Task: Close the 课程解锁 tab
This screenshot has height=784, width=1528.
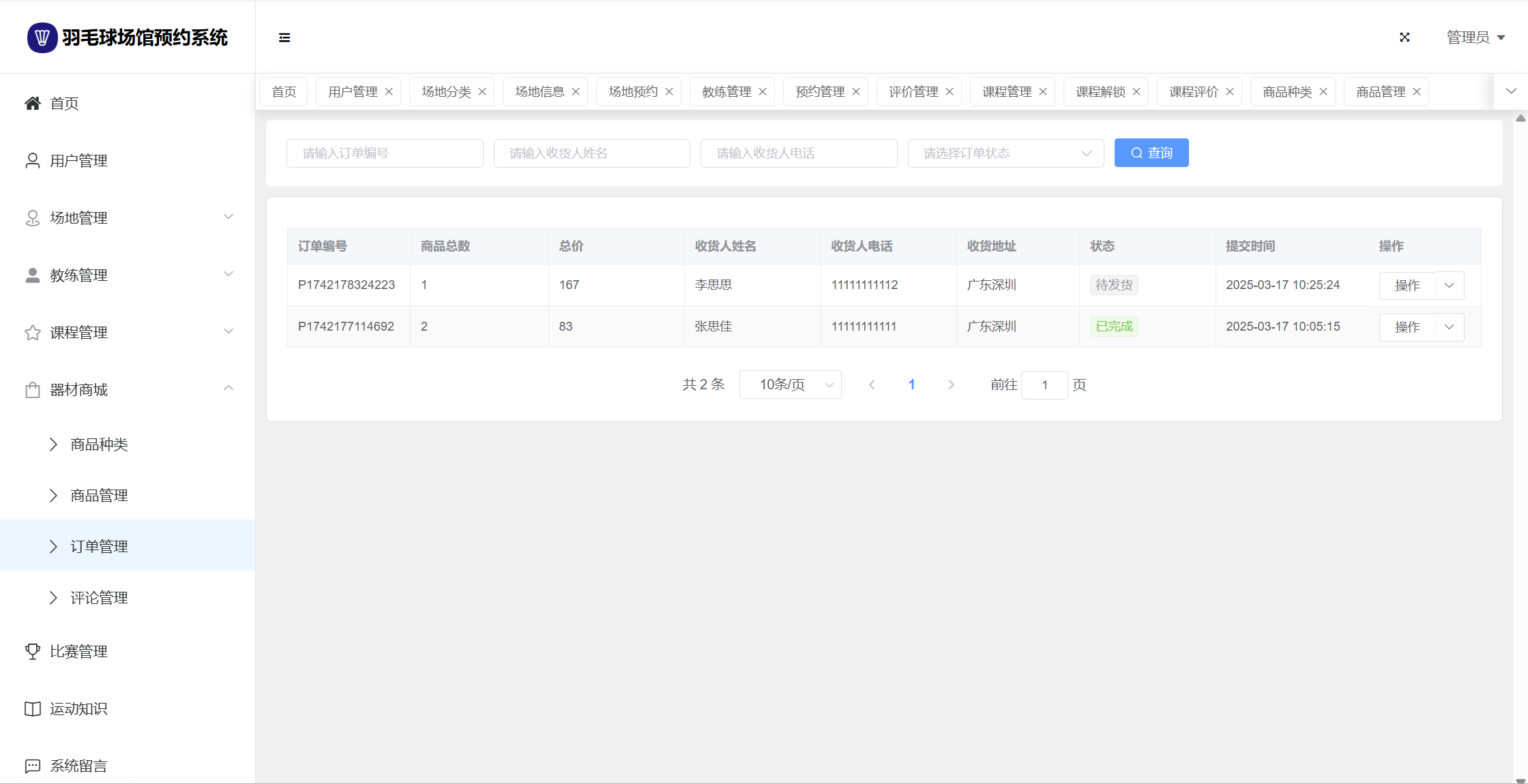Action: (x=1136, y=92)
